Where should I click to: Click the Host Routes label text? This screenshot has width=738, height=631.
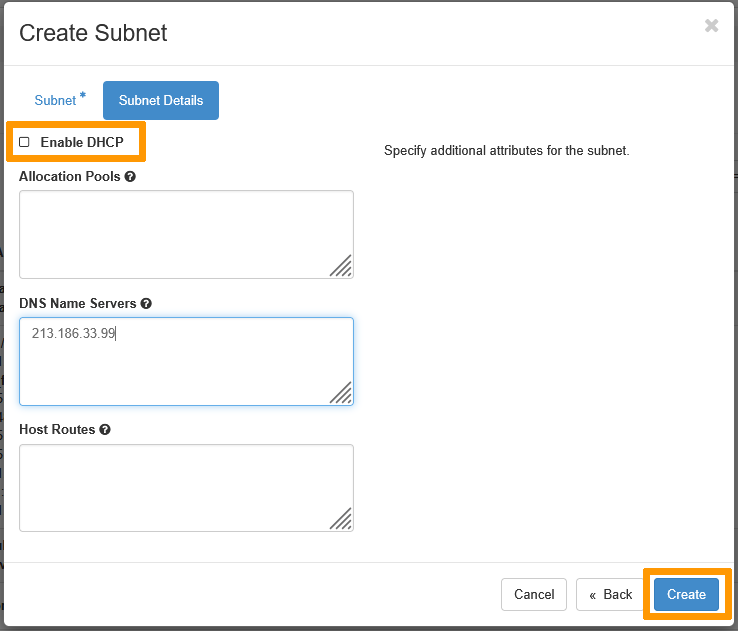(x=57, y=430)
